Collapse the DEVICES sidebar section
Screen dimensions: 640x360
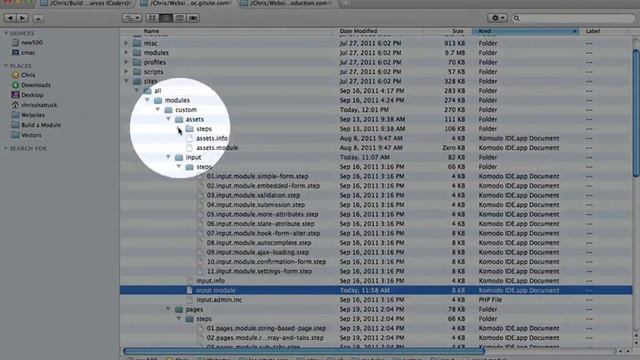(x=6, y=33)
